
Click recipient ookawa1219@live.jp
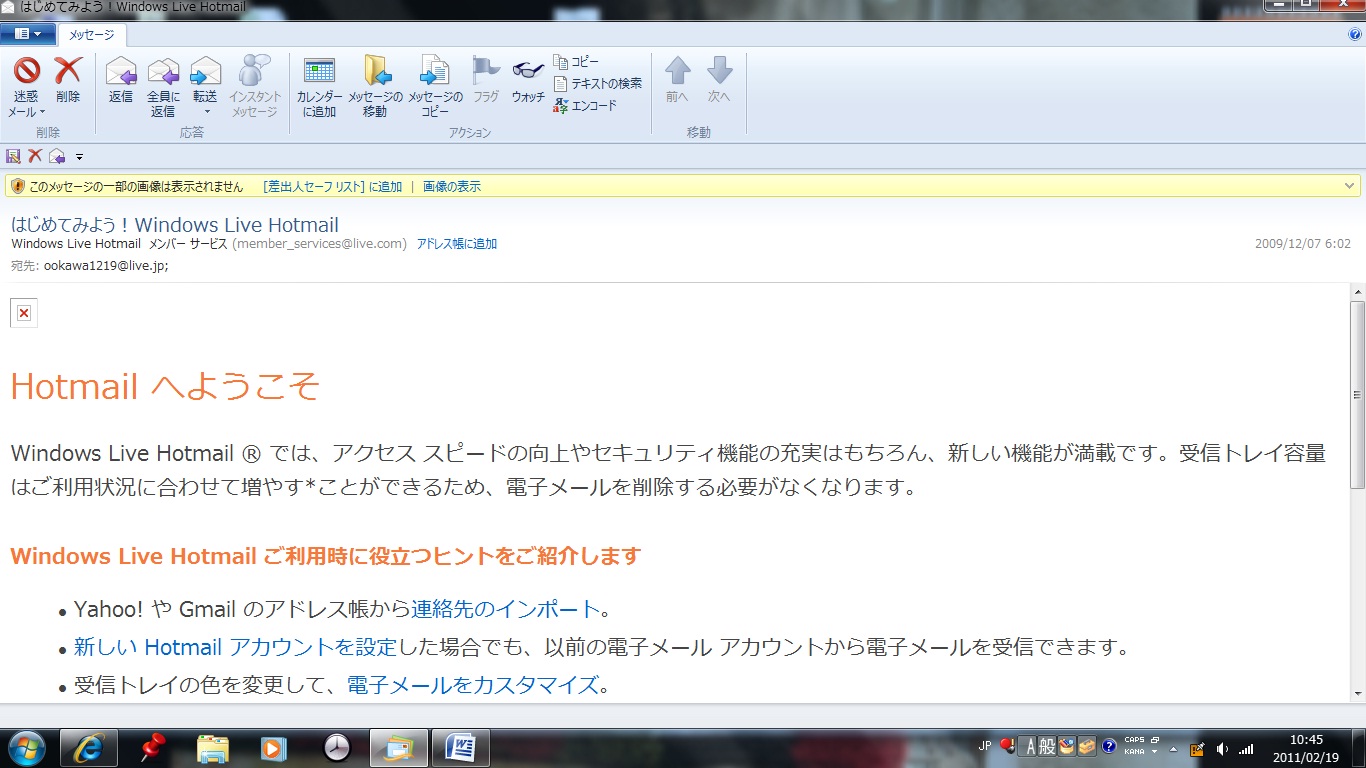[106, 266]
